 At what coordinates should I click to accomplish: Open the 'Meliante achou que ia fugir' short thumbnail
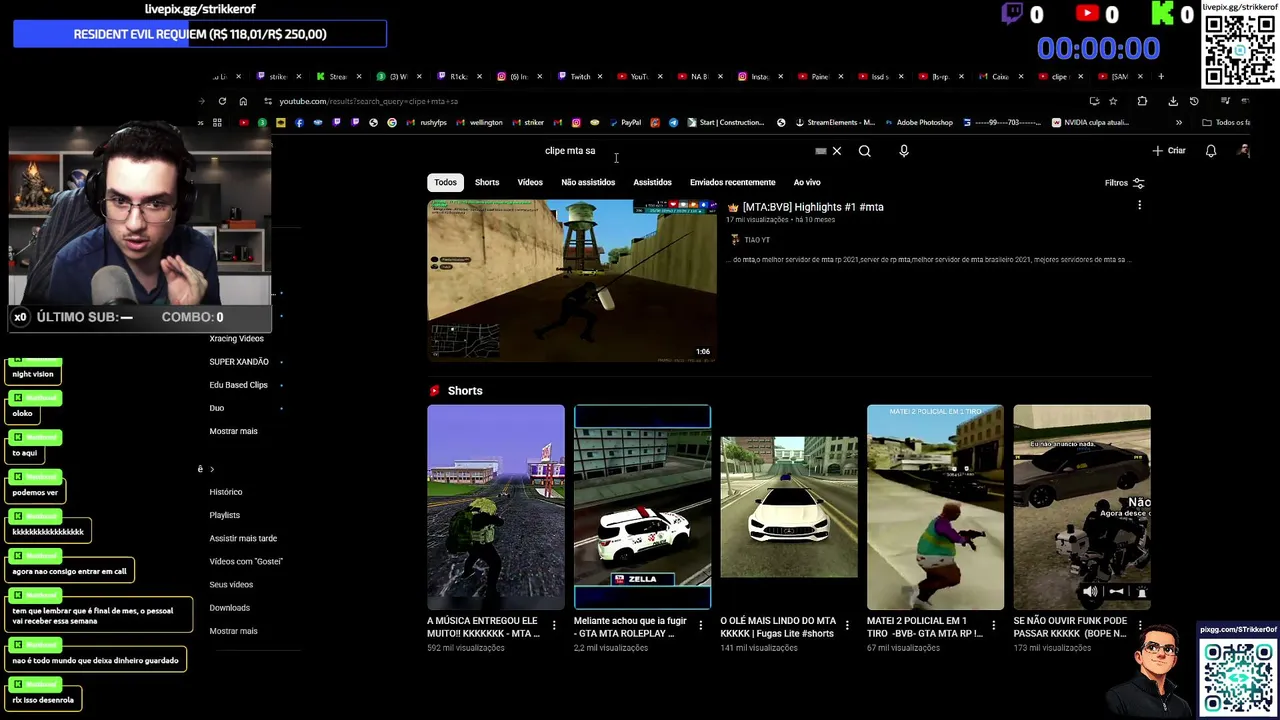pyautogui.click(x=642, y=507)
